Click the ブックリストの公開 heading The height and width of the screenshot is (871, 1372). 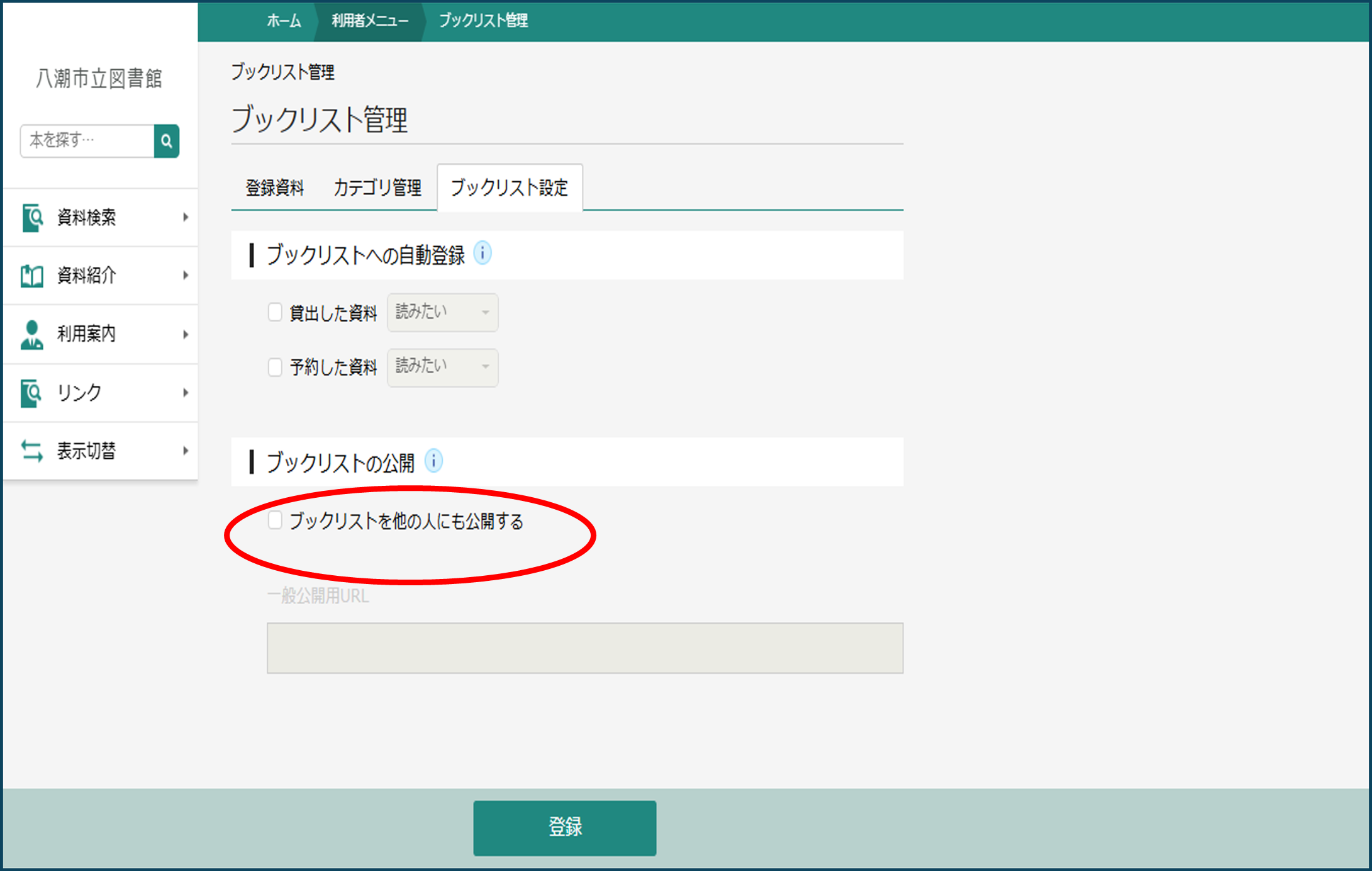click(x=341, y=463)
